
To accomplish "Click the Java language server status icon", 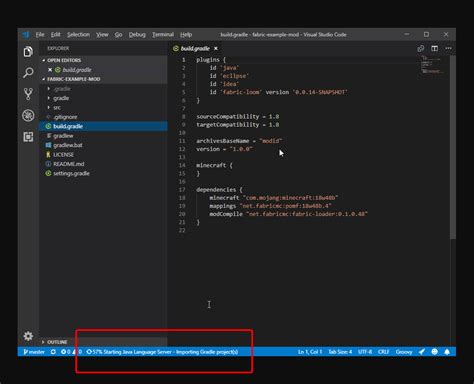I will click(422, 352).
